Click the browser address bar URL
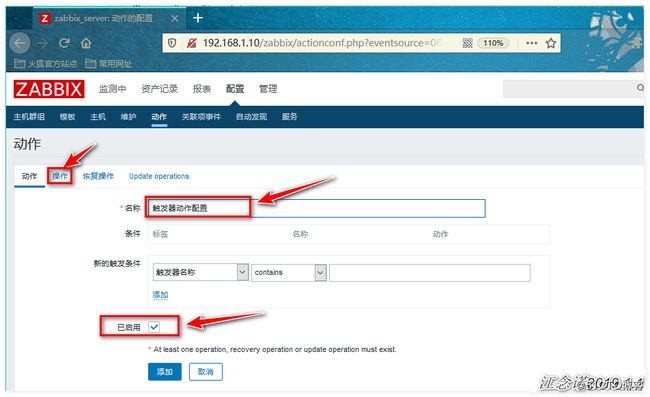 321,43
